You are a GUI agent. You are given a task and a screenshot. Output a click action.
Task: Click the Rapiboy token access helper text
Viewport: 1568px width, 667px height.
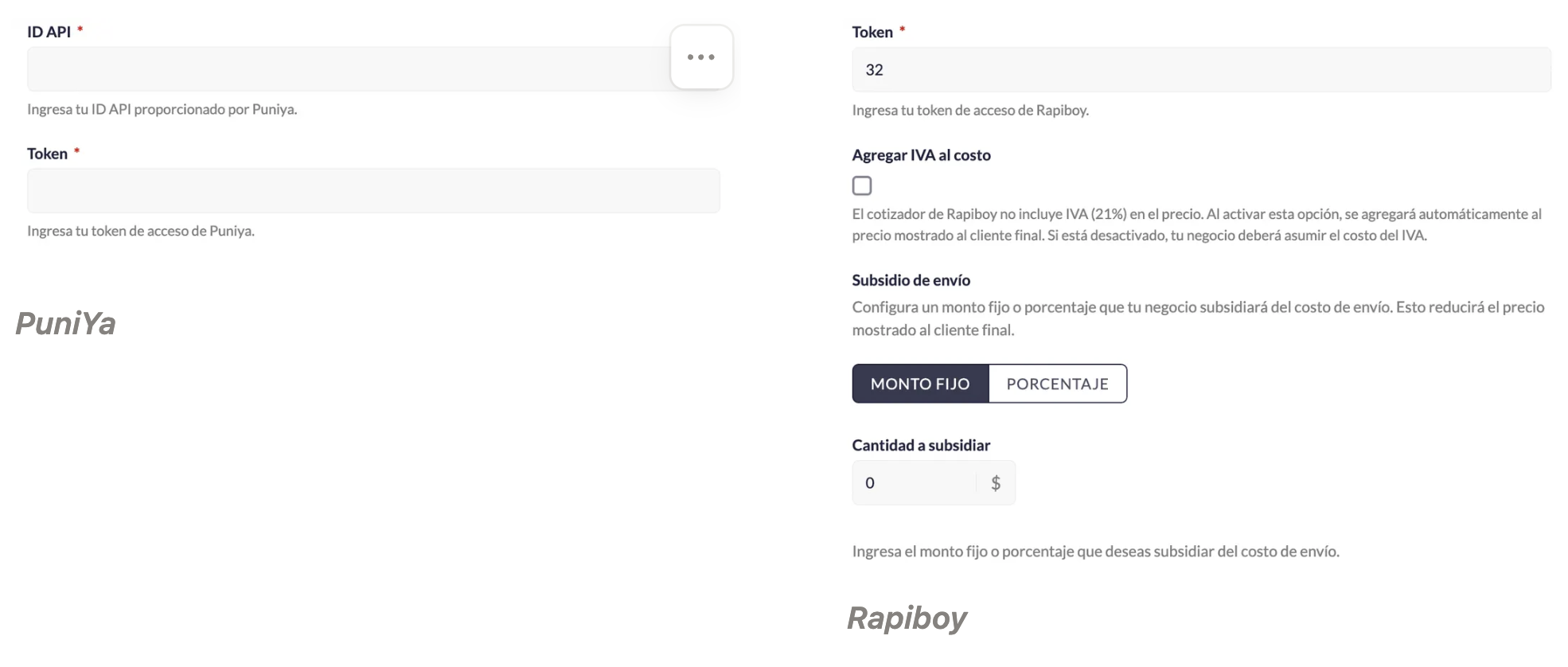pyautogui.click(x=970, y=110)
